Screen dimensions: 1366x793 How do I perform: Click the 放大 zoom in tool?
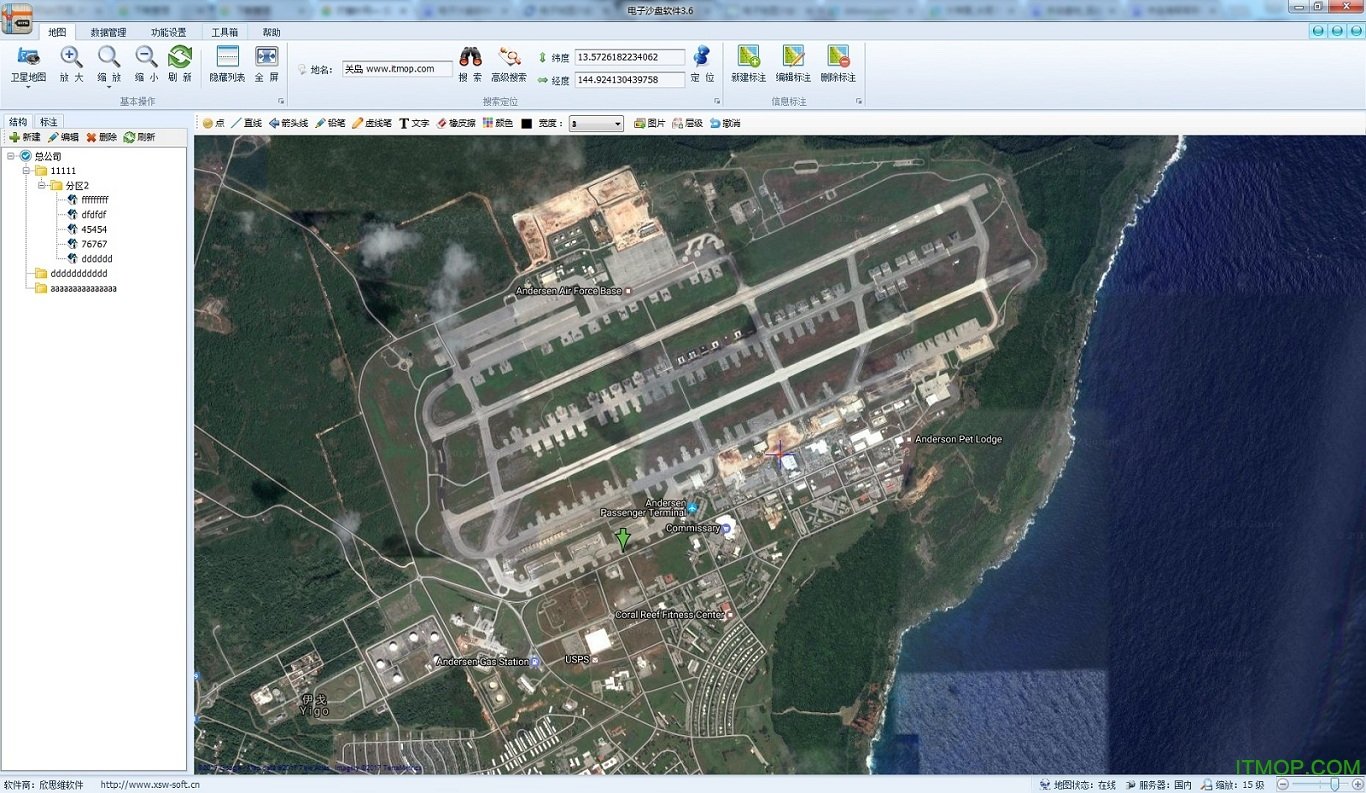(x=71, y=64)
